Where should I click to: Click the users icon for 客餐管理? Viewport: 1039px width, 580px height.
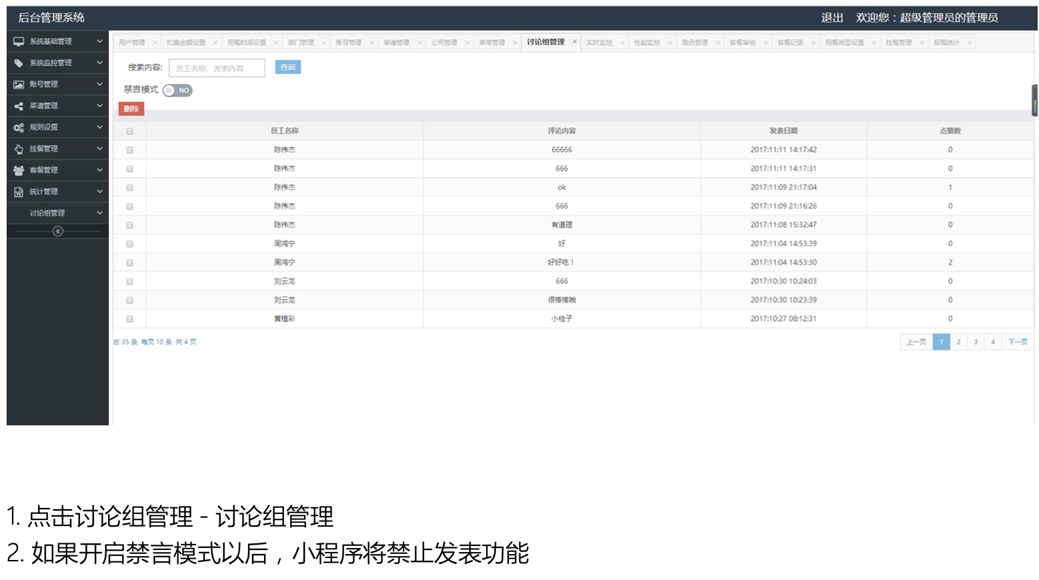tap(19, 170)
